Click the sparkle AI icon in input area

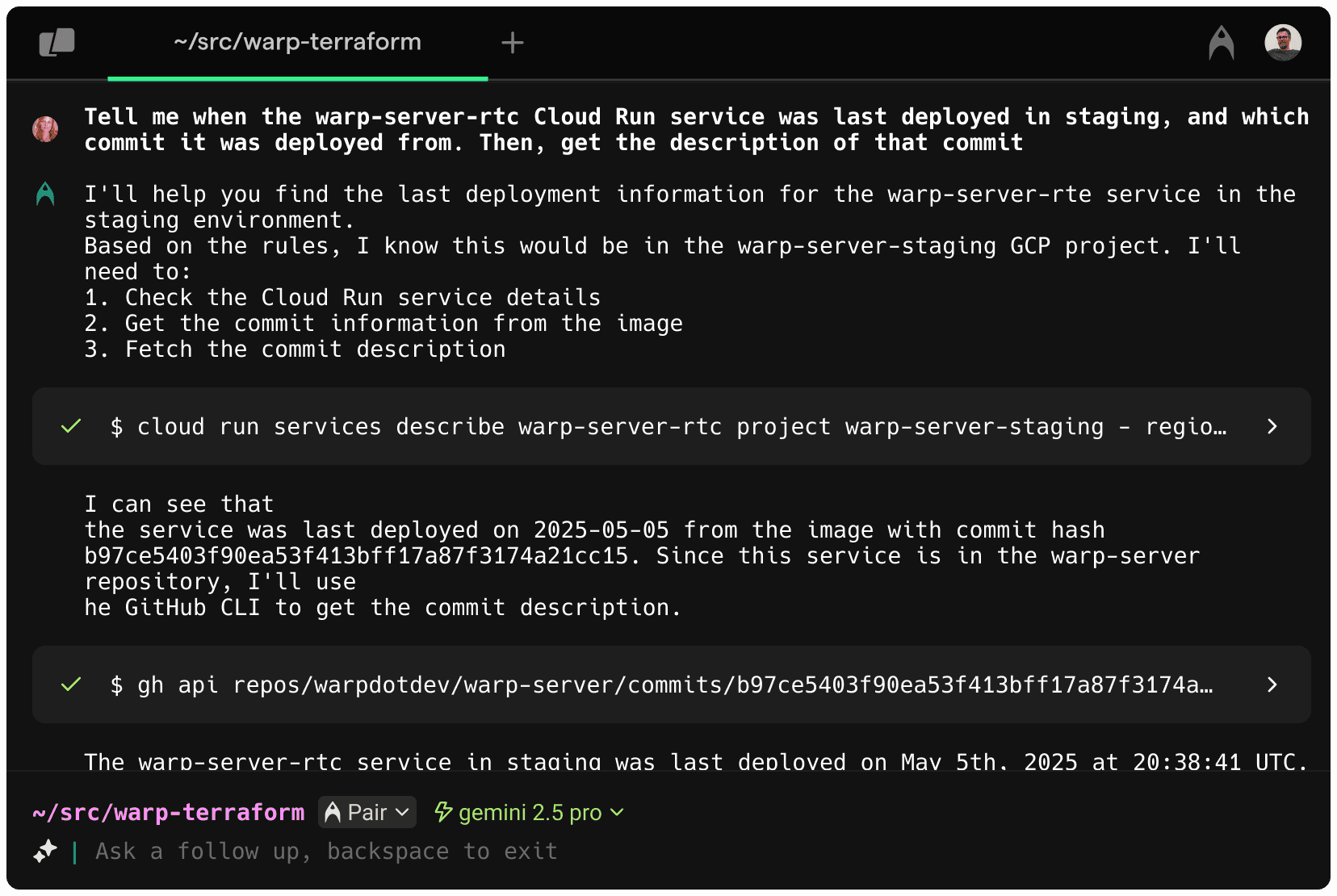(x=45, y=851)
